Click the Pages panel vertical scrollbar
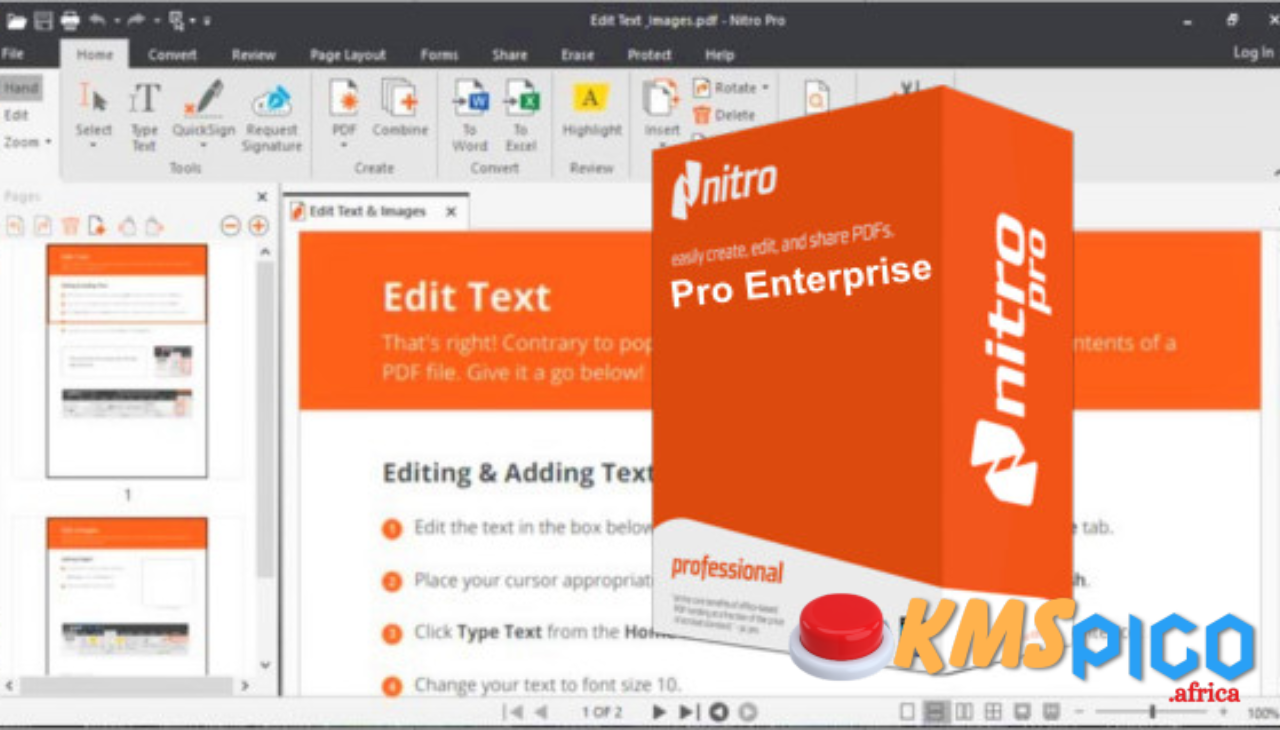The height and width of the screenshot is (730, 1280). coord(265,420)
